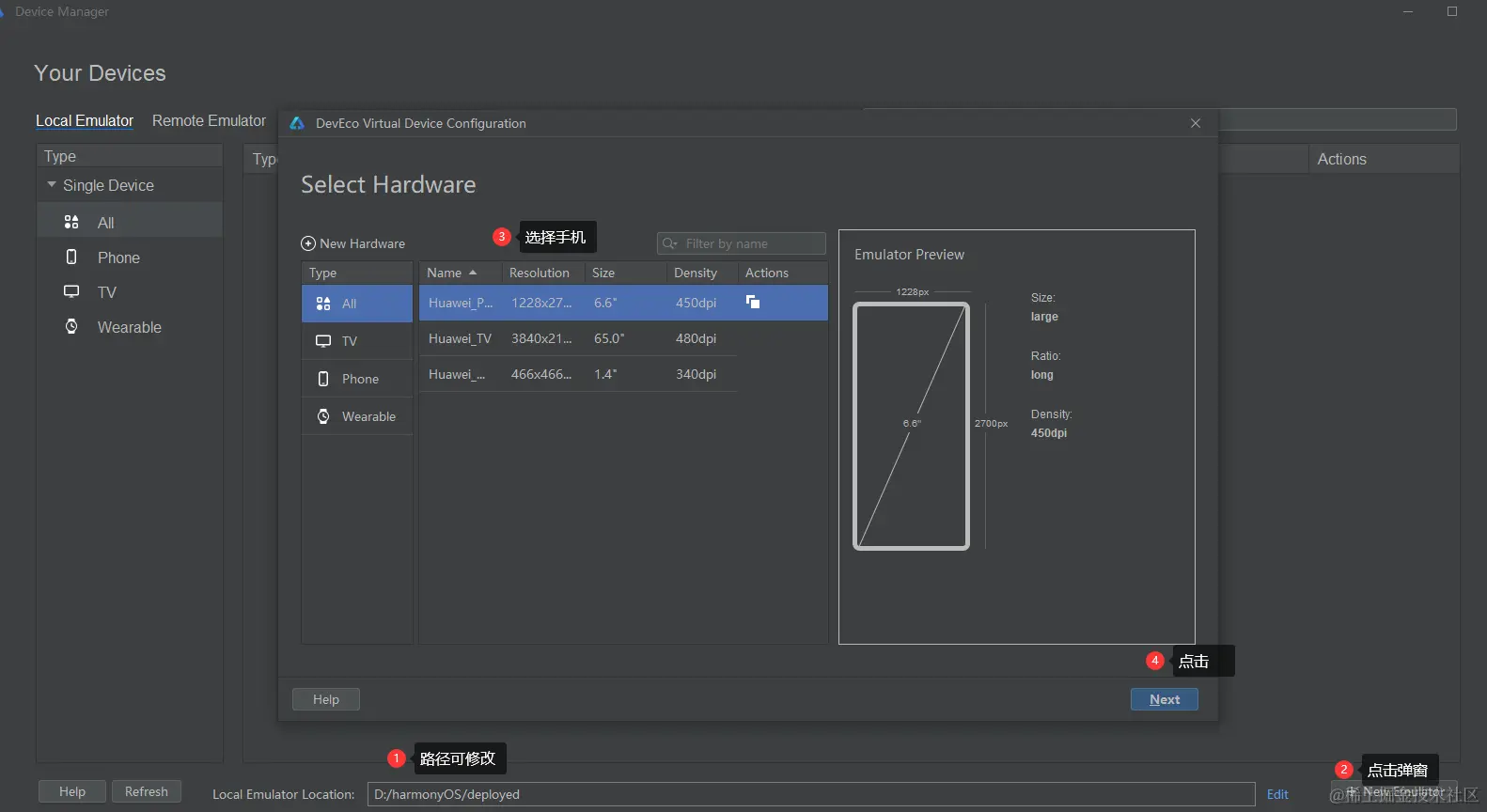
Task: Select Phone icon in Device Manager sidebar
Action: point(71,257)
